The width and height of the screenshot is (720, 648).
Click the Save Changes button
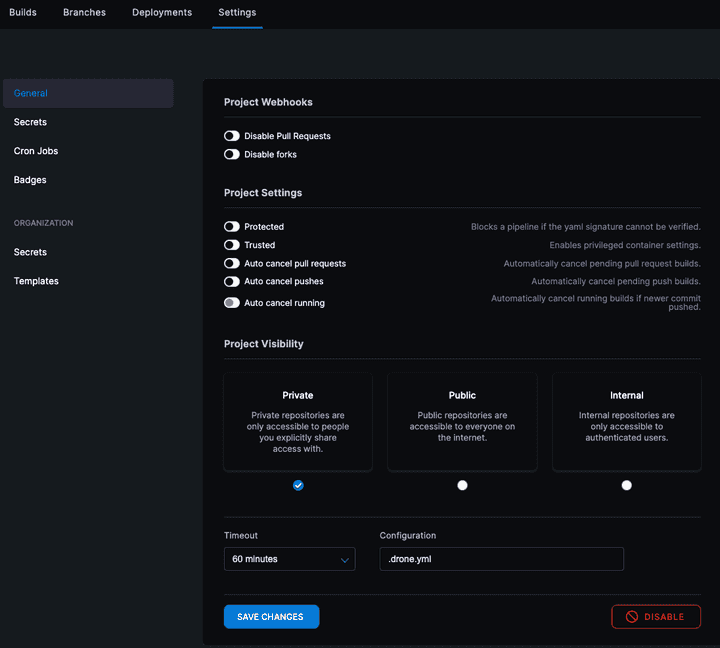(271, 617)
